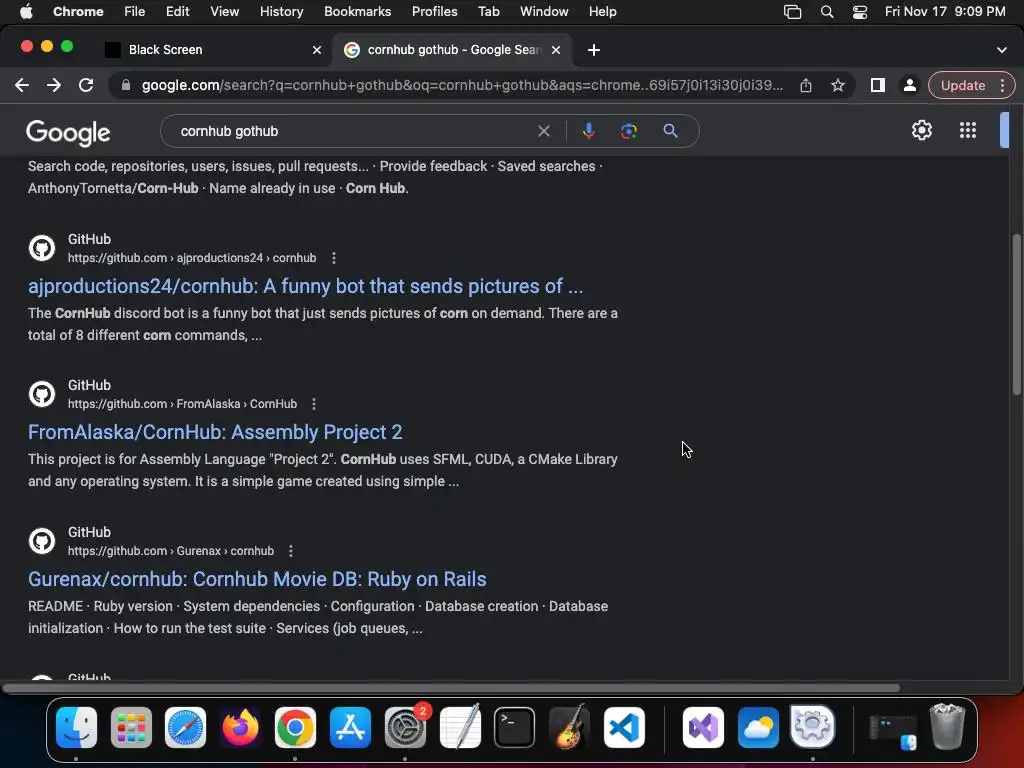Close the cornhub gothub Google Search tab
The height and width of the screenshot is (768, 1024).
click(556, 50)
